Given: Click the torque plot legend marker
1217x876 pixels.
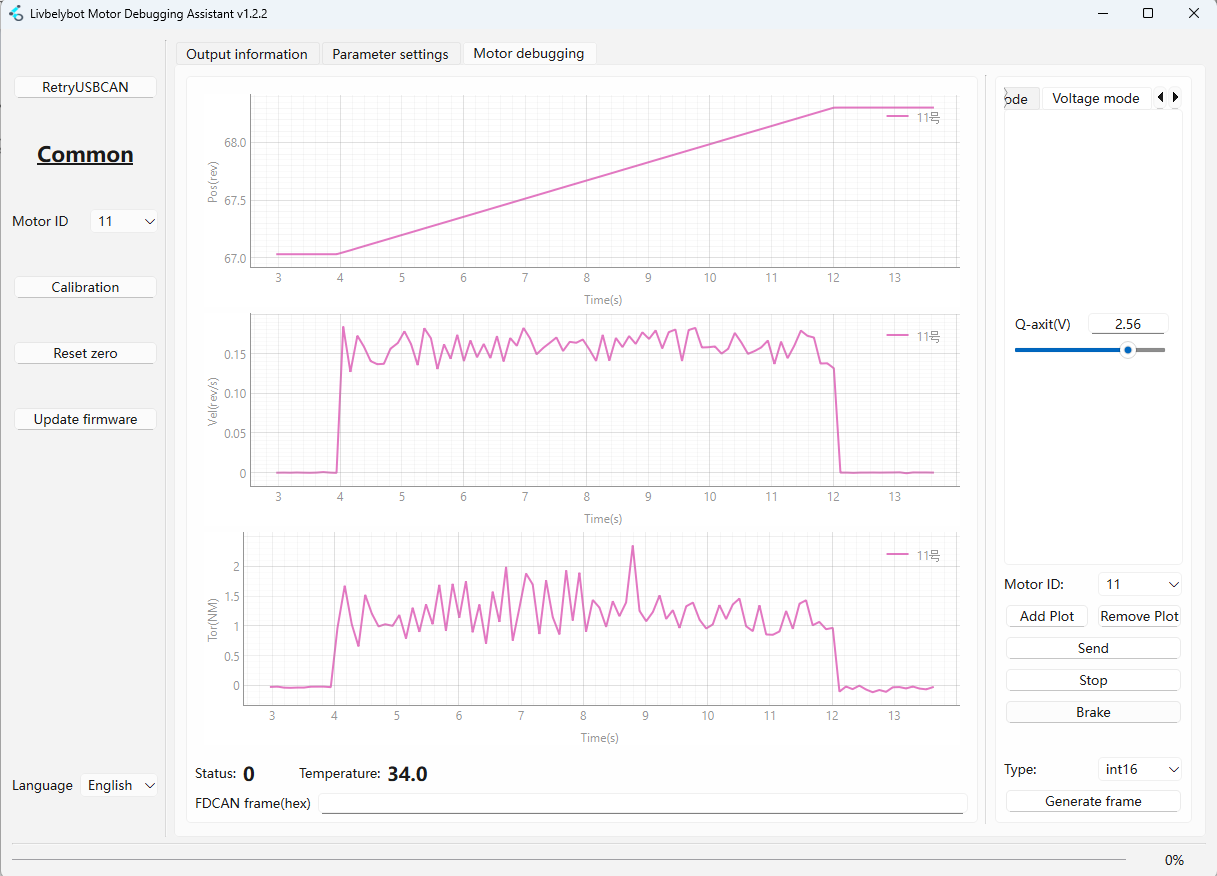Looking at the screenshot, I should pyautogui.click(x=899, y=555).
